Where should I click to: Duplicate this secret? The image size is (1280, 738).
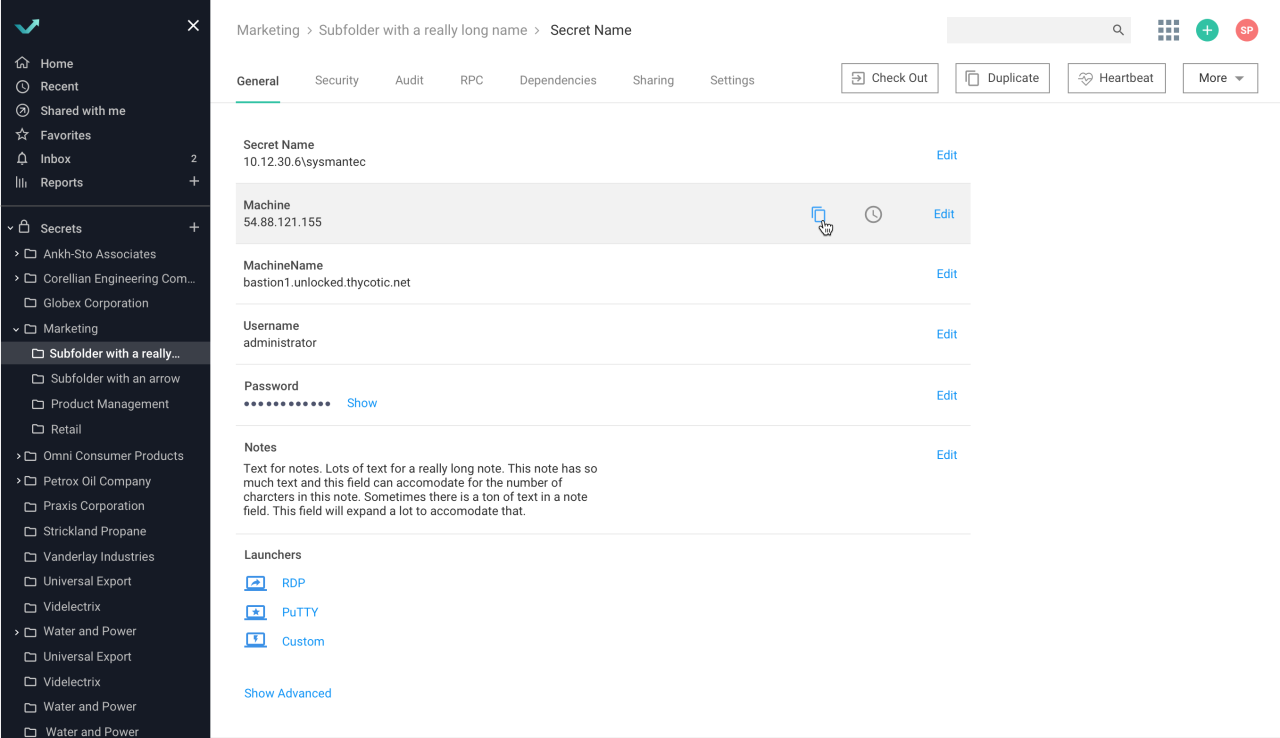coord(1002,77)
